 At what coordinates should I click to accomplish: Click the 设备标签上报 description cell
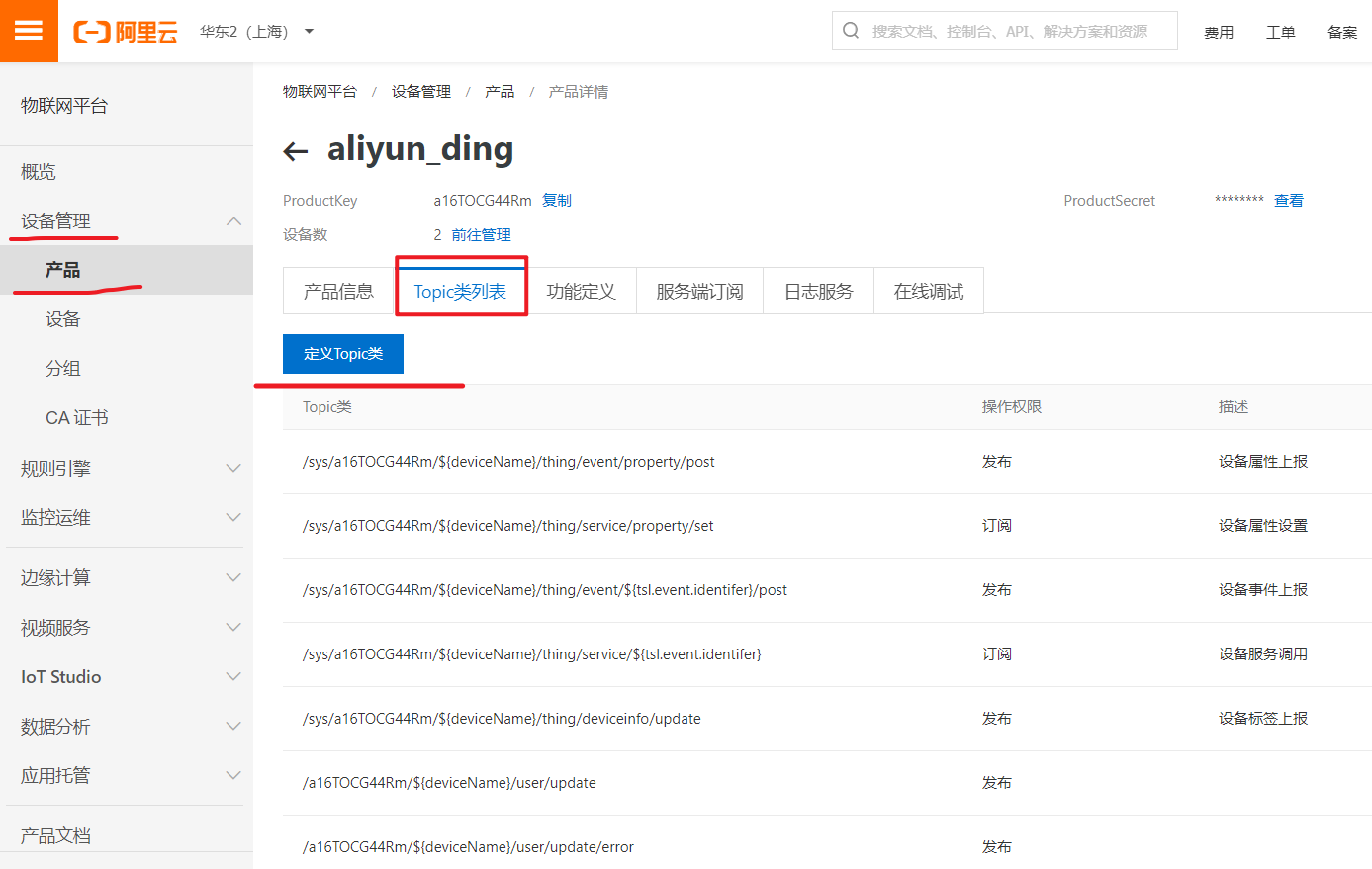tap(1263, 719)
